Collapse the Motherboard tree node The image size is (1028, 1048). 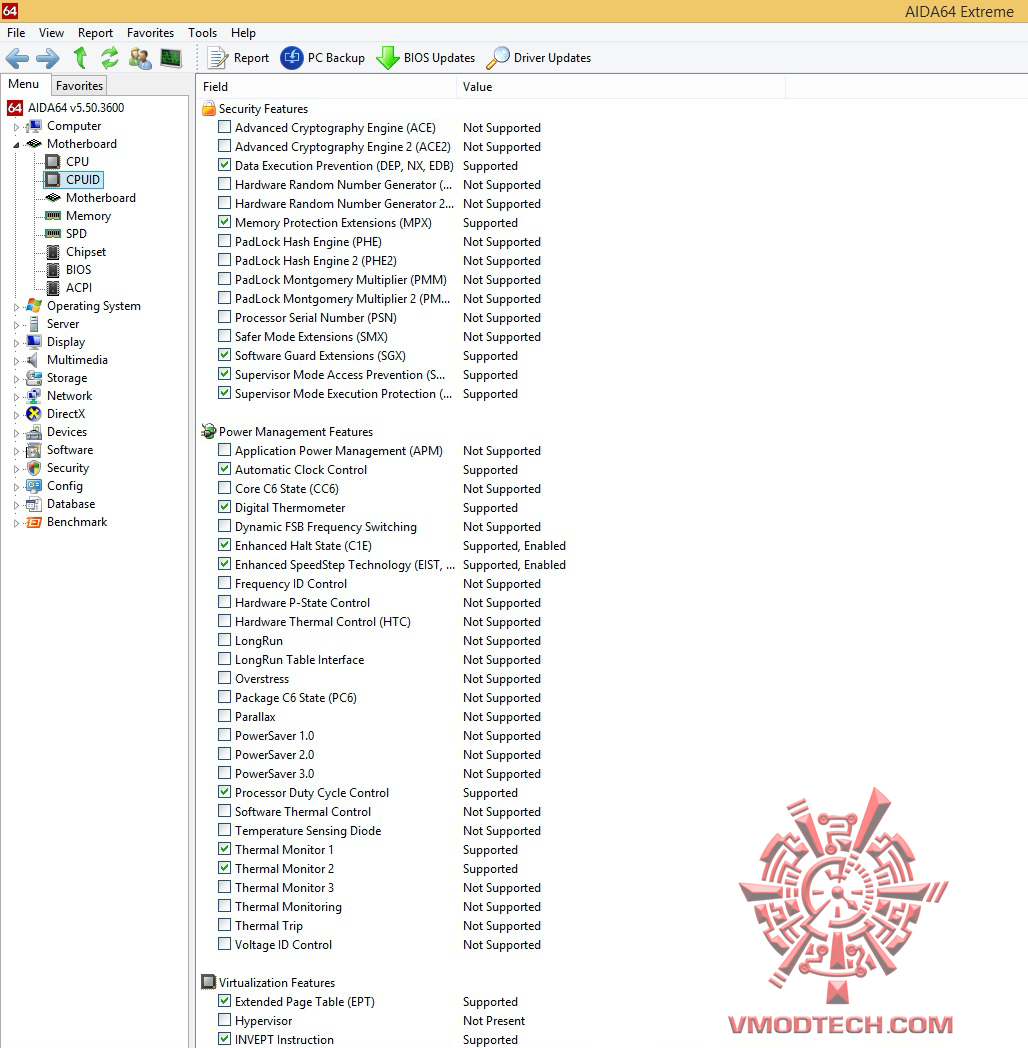click(16, 144)
